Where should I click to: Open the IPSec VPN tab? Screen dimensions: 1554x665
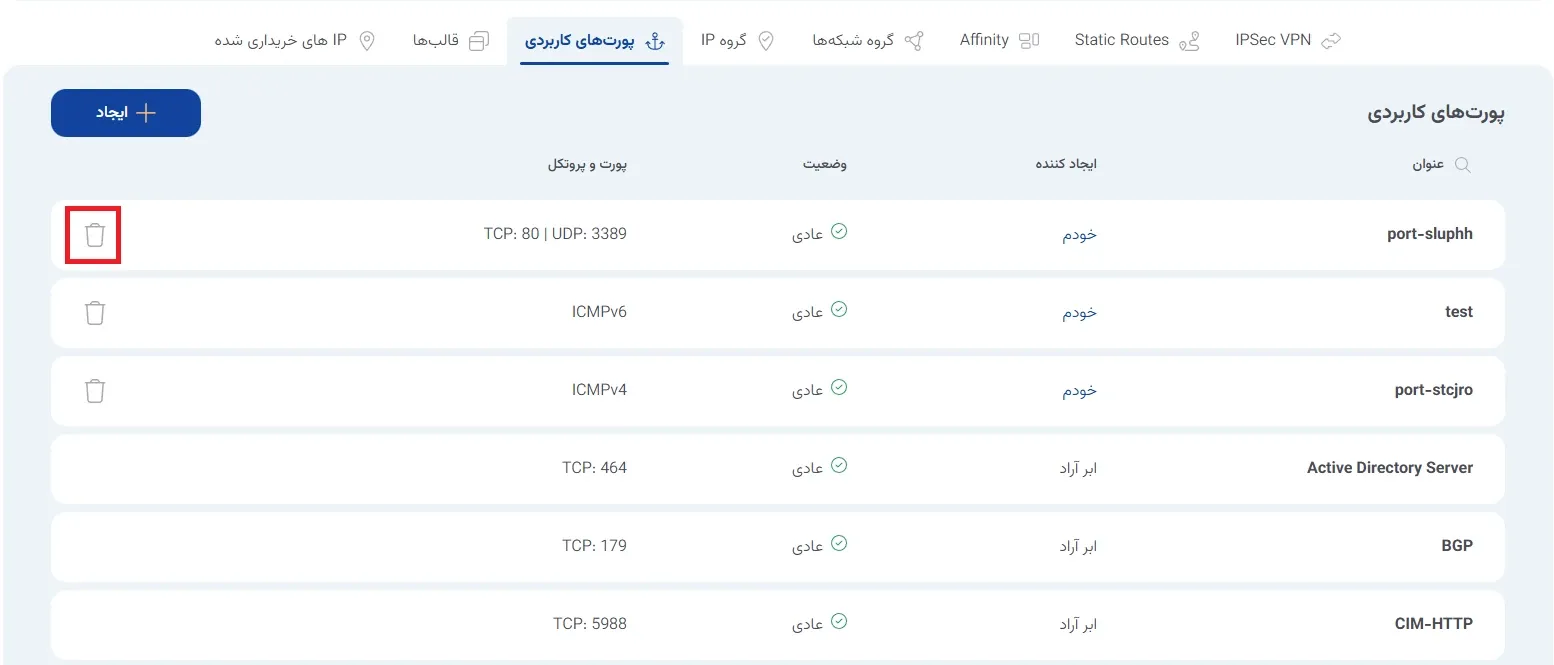pyautogui.click(x=1288, y=41)
